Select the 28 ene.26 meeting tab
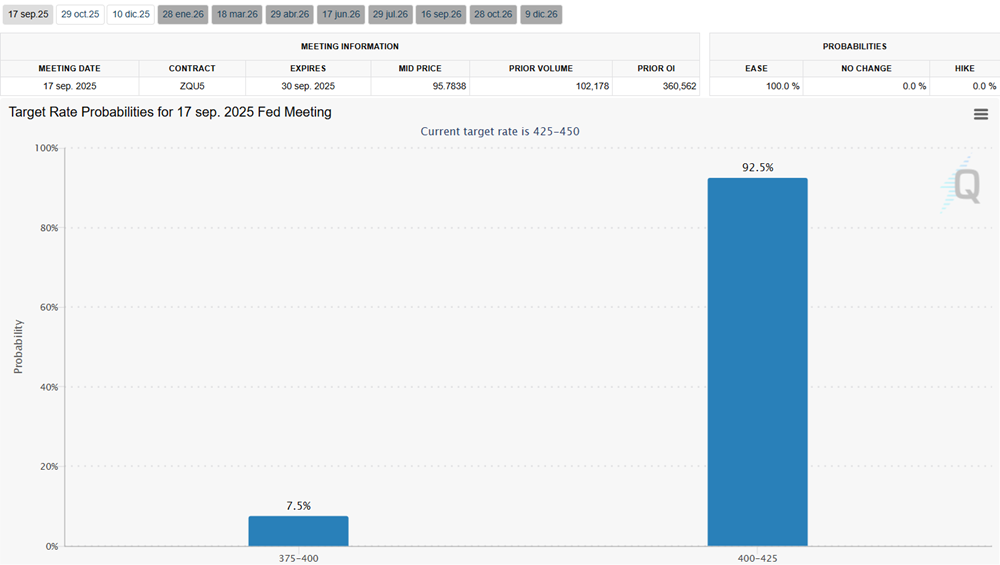1000x565 pixels. coord(183,15)
